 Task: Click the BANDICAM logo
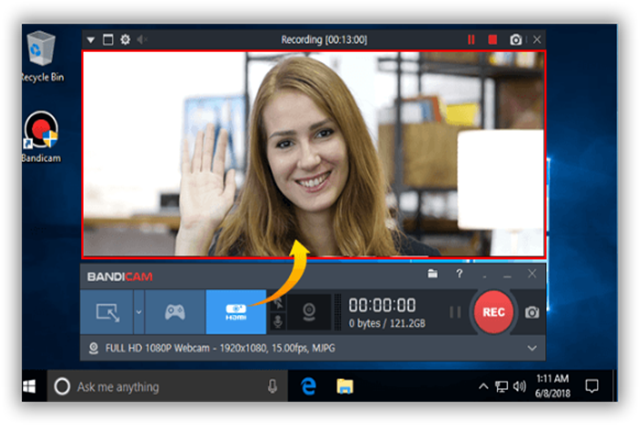point(120,277)
